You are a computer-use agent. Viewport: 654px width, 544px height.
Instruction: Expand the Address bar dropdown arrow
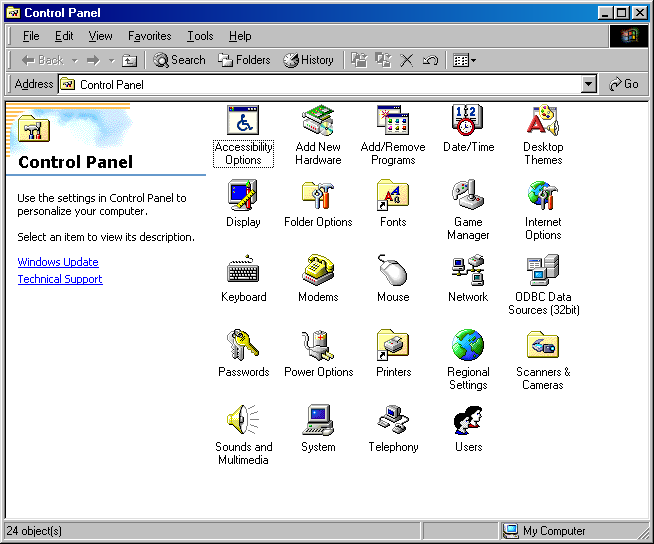(588, 84)
